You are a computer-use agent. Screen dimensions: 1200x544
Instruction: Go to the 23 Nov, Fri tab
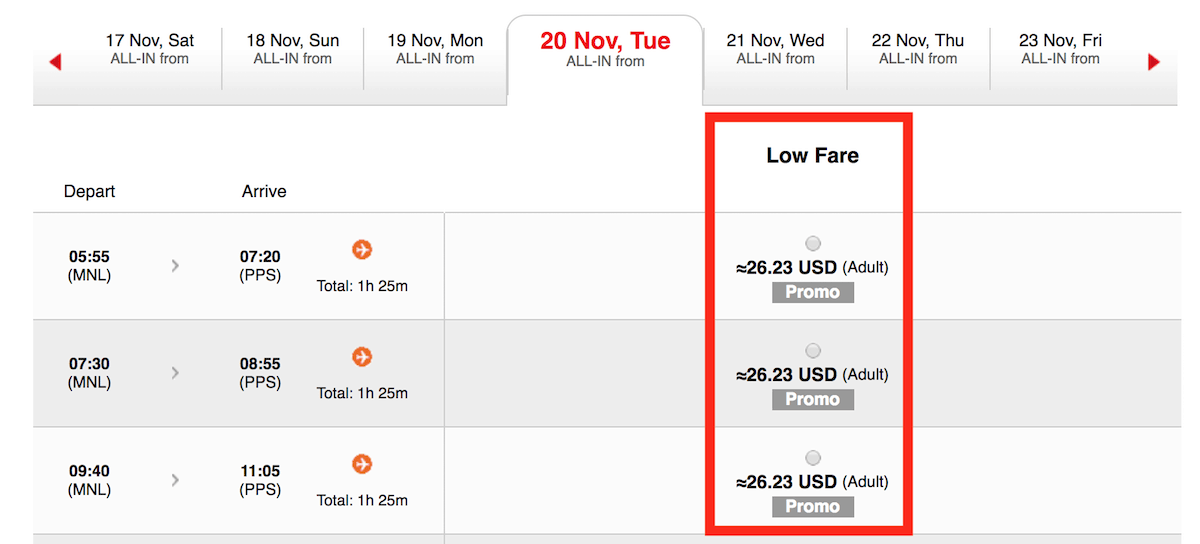pyautogui.click(x=1060, y=49)
